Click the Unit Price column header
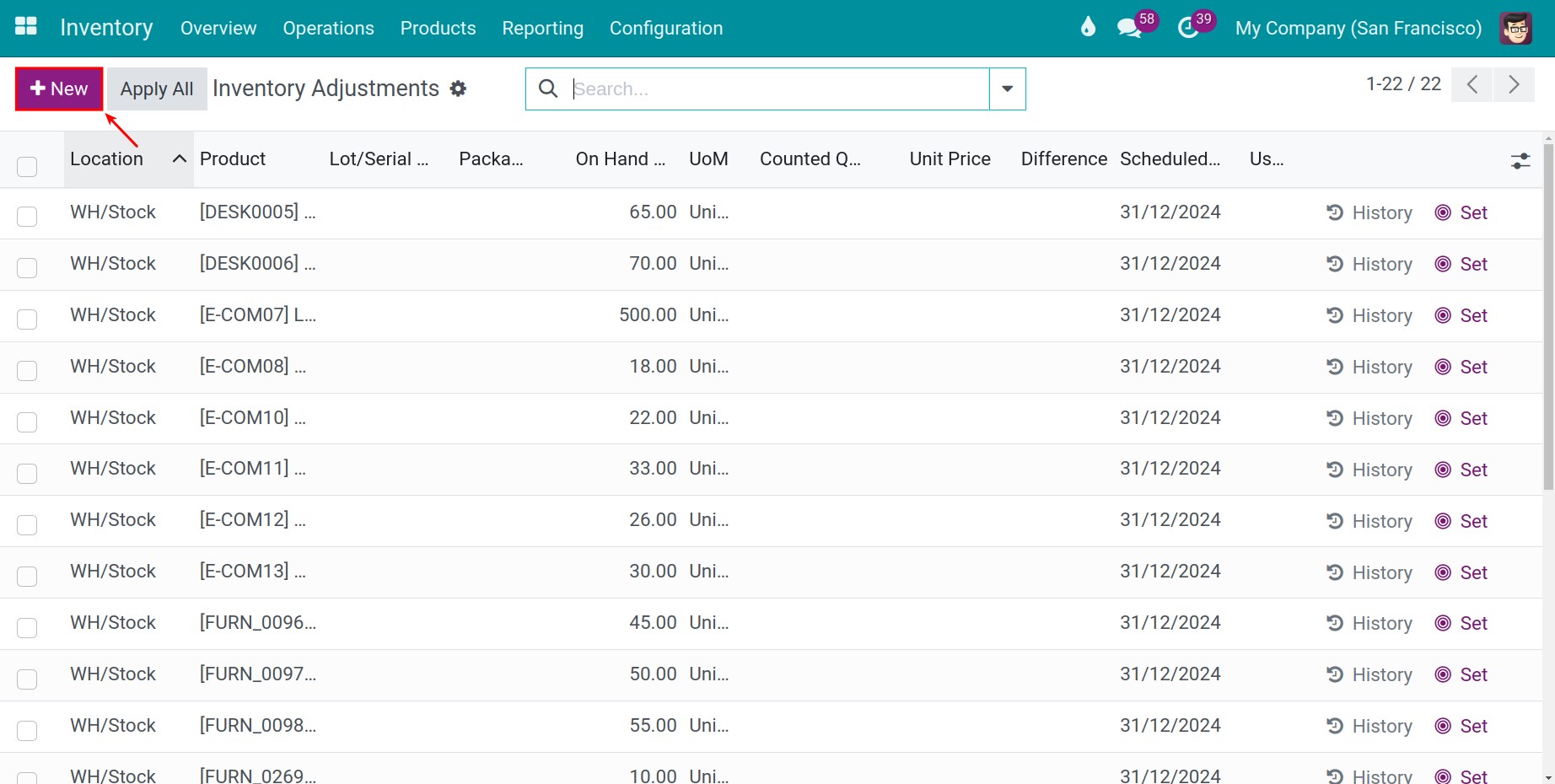This screenshot has height=784, width=1555. coord(950,158)
